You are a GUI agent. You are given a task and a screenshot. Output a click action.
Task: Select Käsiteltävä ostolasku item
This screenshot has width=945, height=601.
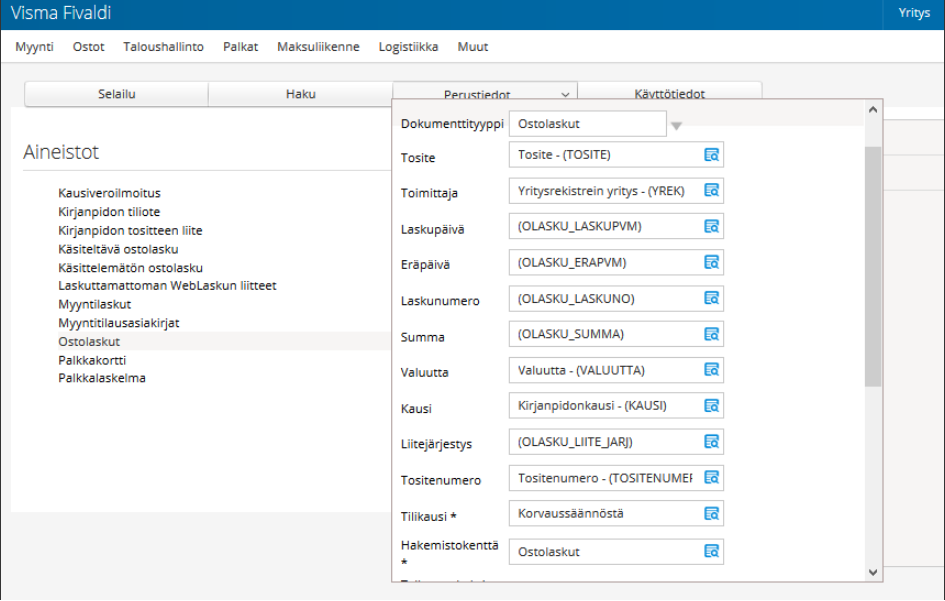tap(118, 250)
